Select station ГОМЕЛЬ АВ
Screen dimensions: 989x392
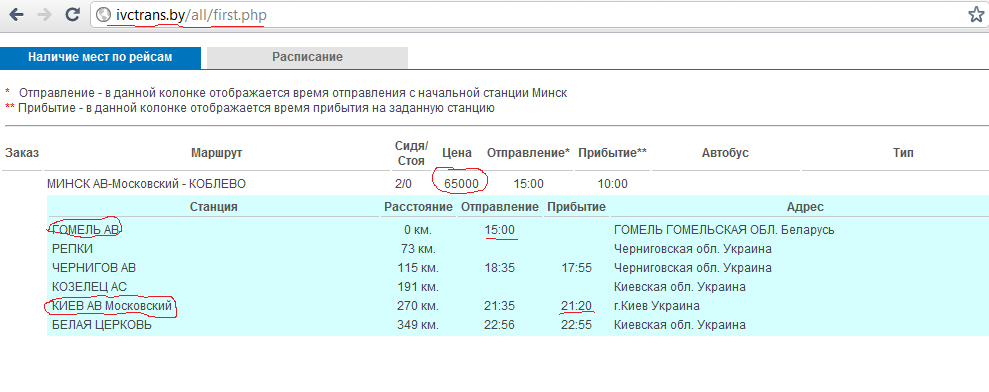click(85, 230)
